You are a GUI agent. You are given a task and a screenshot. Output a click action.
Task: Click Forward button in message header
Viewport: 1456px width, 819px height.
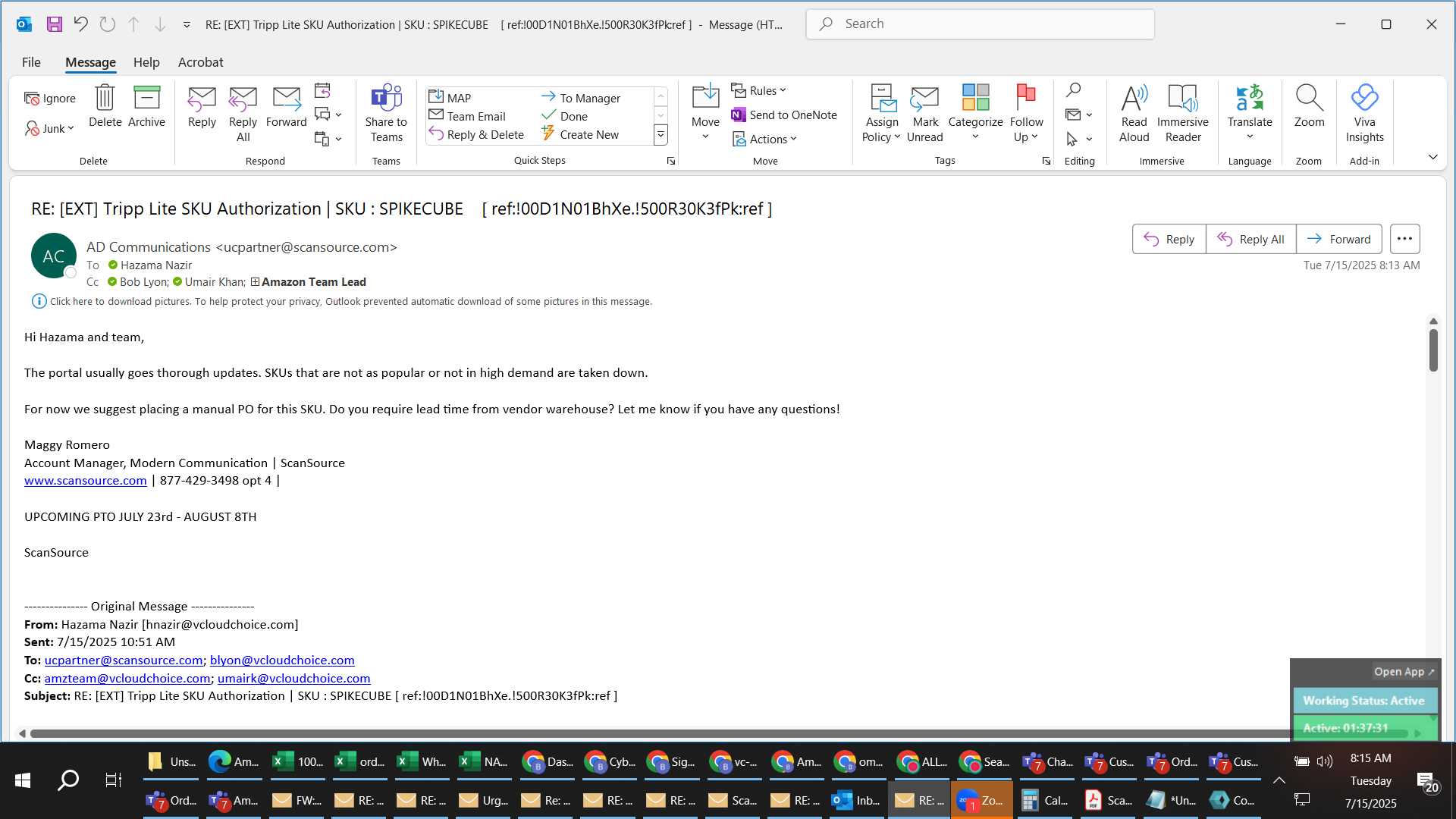pos(1339,239)
